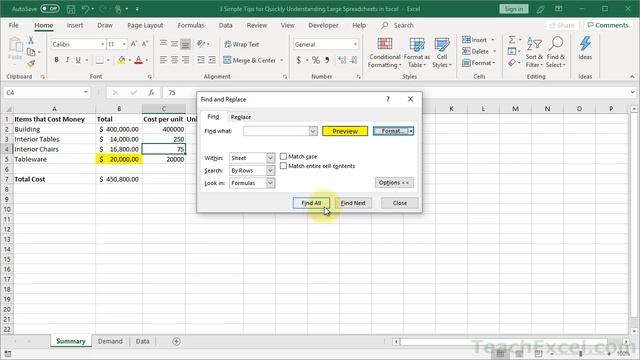
Task: Add a new sheet with plus icon
Action: 176,341
